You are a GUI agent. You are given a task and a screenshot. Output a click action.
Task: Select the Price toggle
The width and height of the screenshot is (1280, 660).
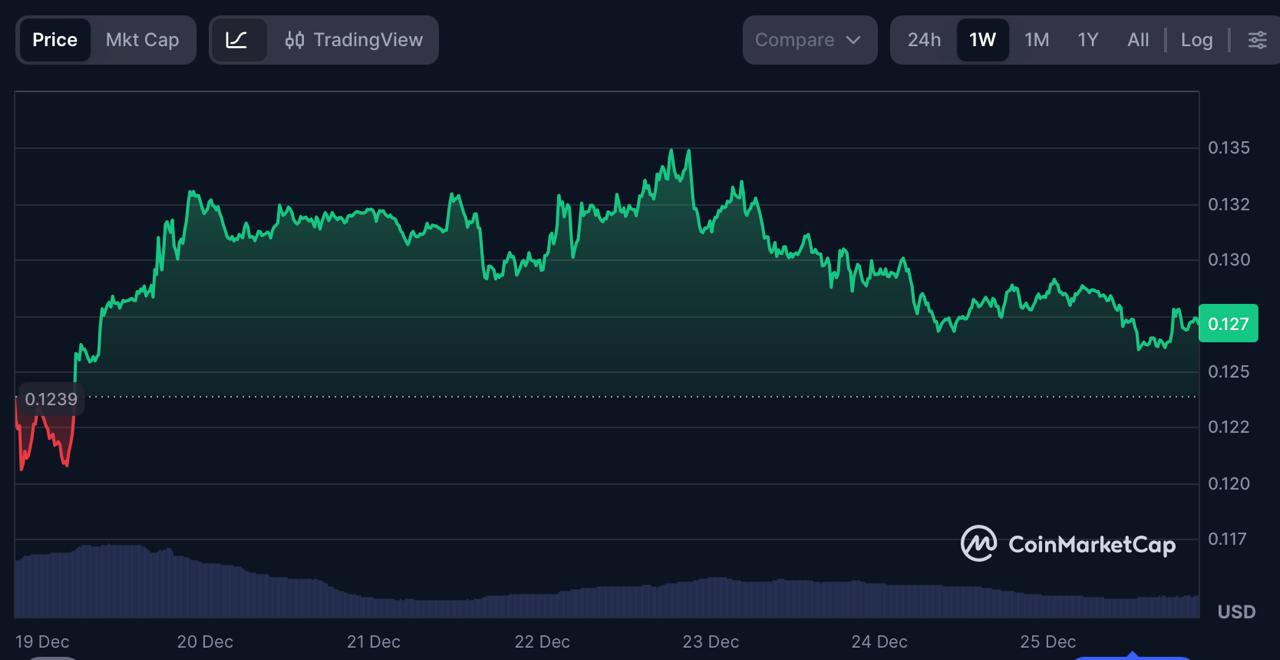click(54, 40)
